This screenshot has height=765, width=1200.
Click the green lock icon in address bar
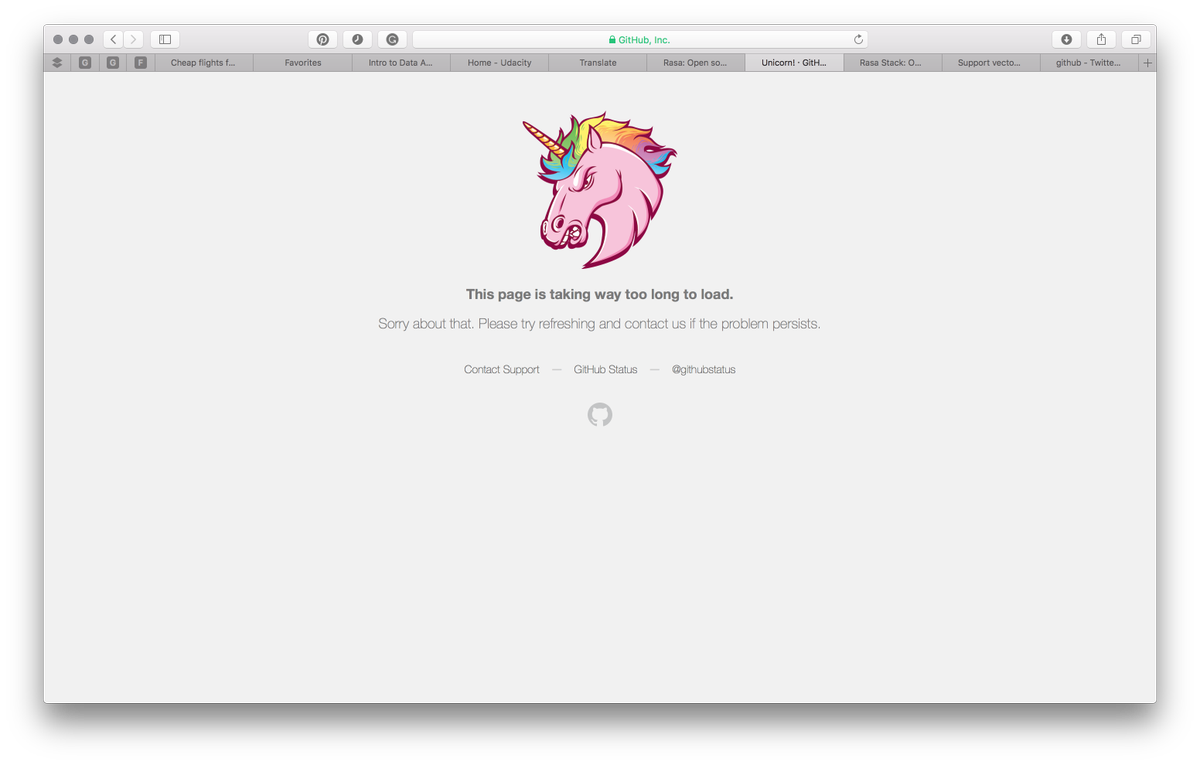point(612,40)
